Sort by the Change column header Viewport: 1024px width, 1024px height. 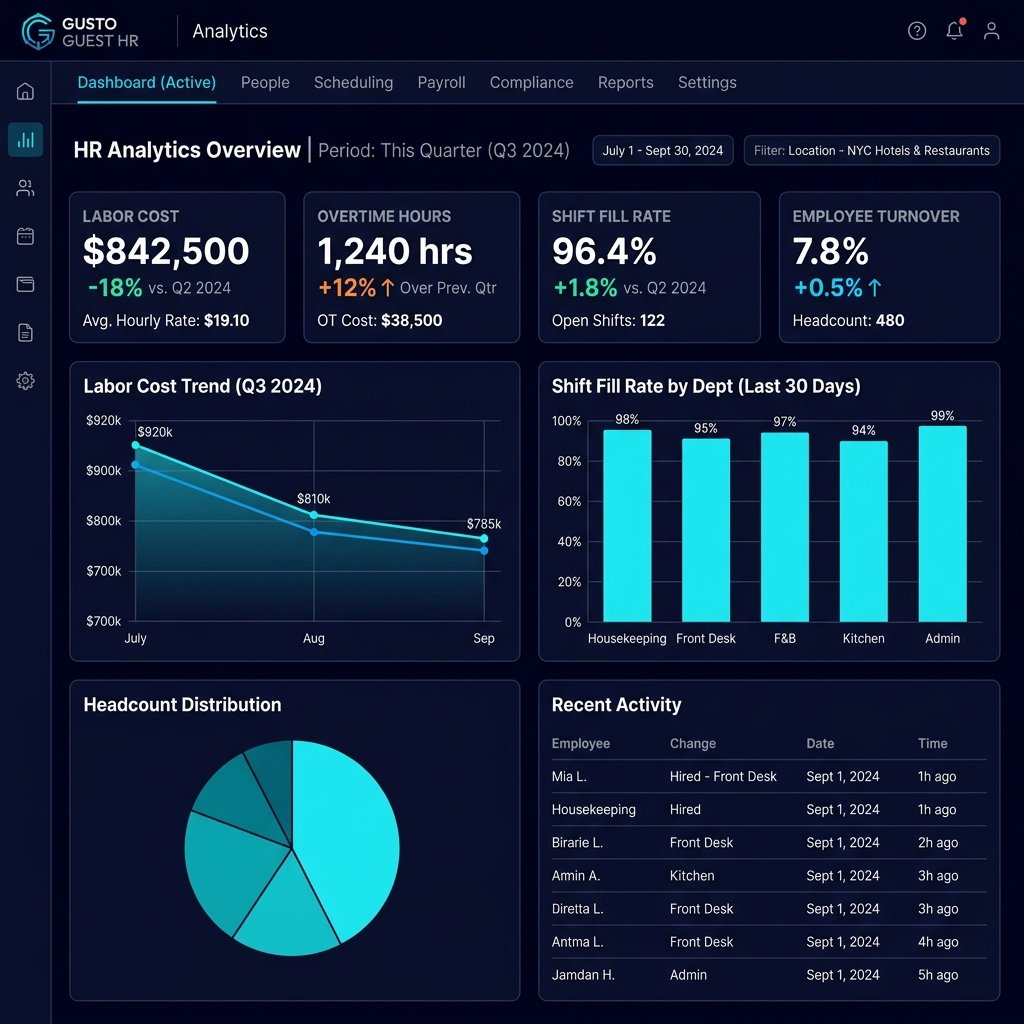693,743
